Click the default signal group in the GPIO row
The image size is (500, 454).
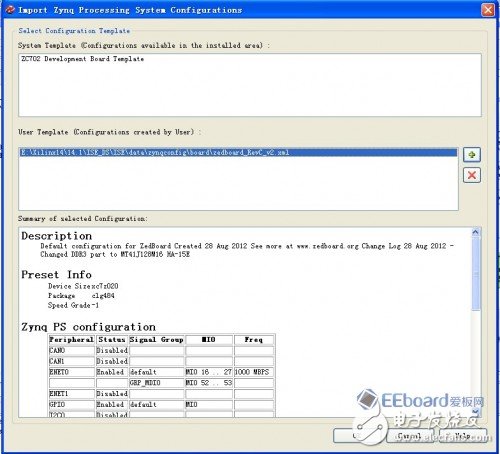coord(157,404)
